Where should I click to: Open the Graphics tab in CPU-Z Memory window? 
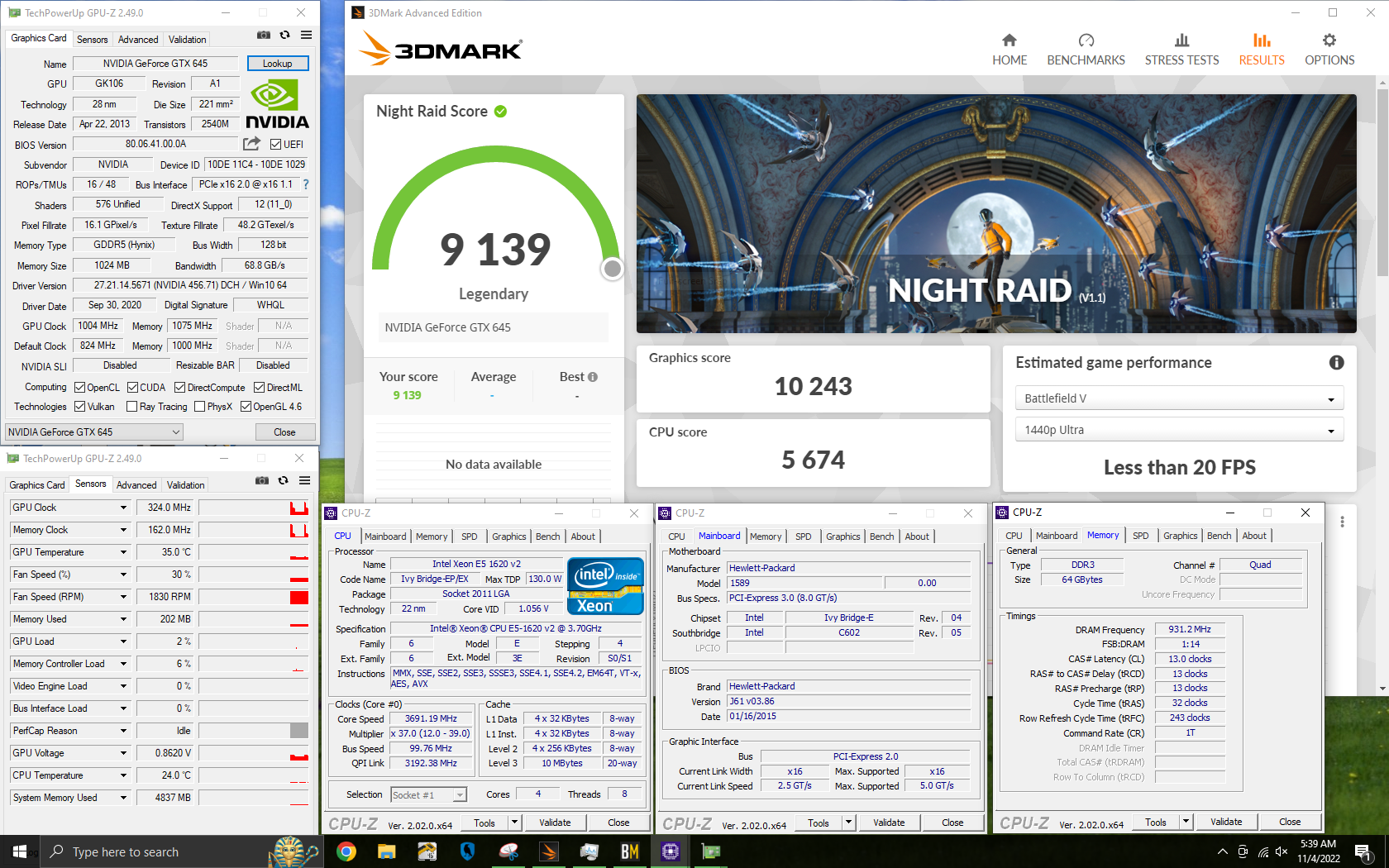click(1180, 536)
